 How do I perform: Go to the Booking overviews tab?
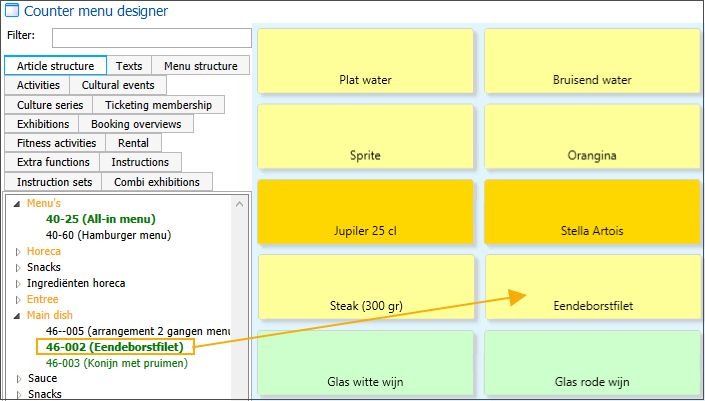tap(136, 124)
